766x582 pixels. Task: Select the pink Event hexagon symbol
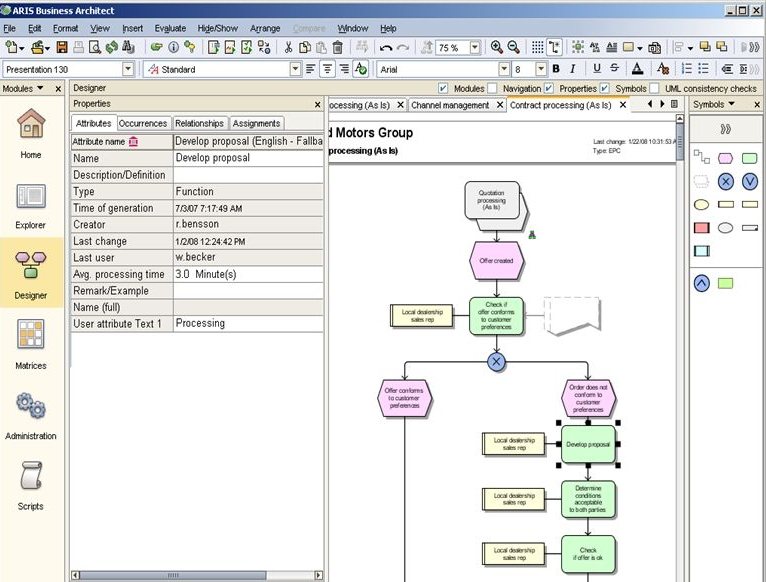pos(725,158)
